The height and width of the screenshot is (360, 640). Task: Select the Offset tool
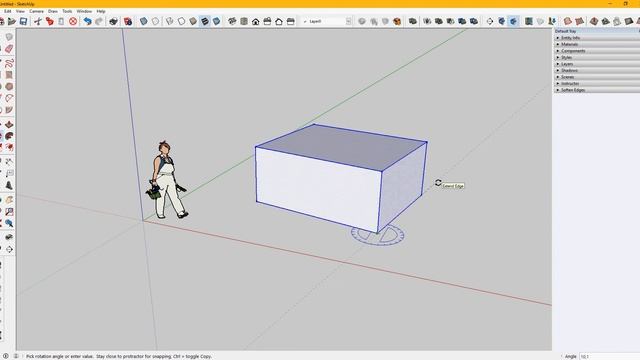[x=9, y=147]
